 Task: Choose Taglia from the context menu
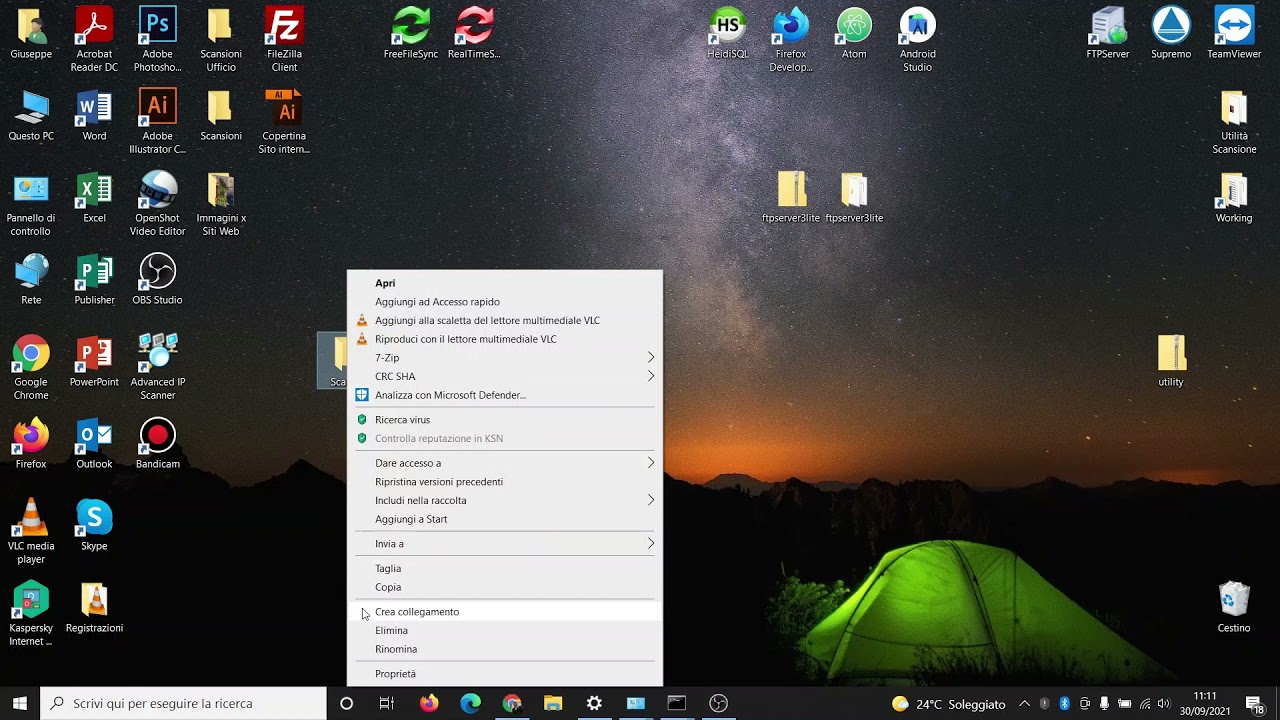[x=504, y=569]
